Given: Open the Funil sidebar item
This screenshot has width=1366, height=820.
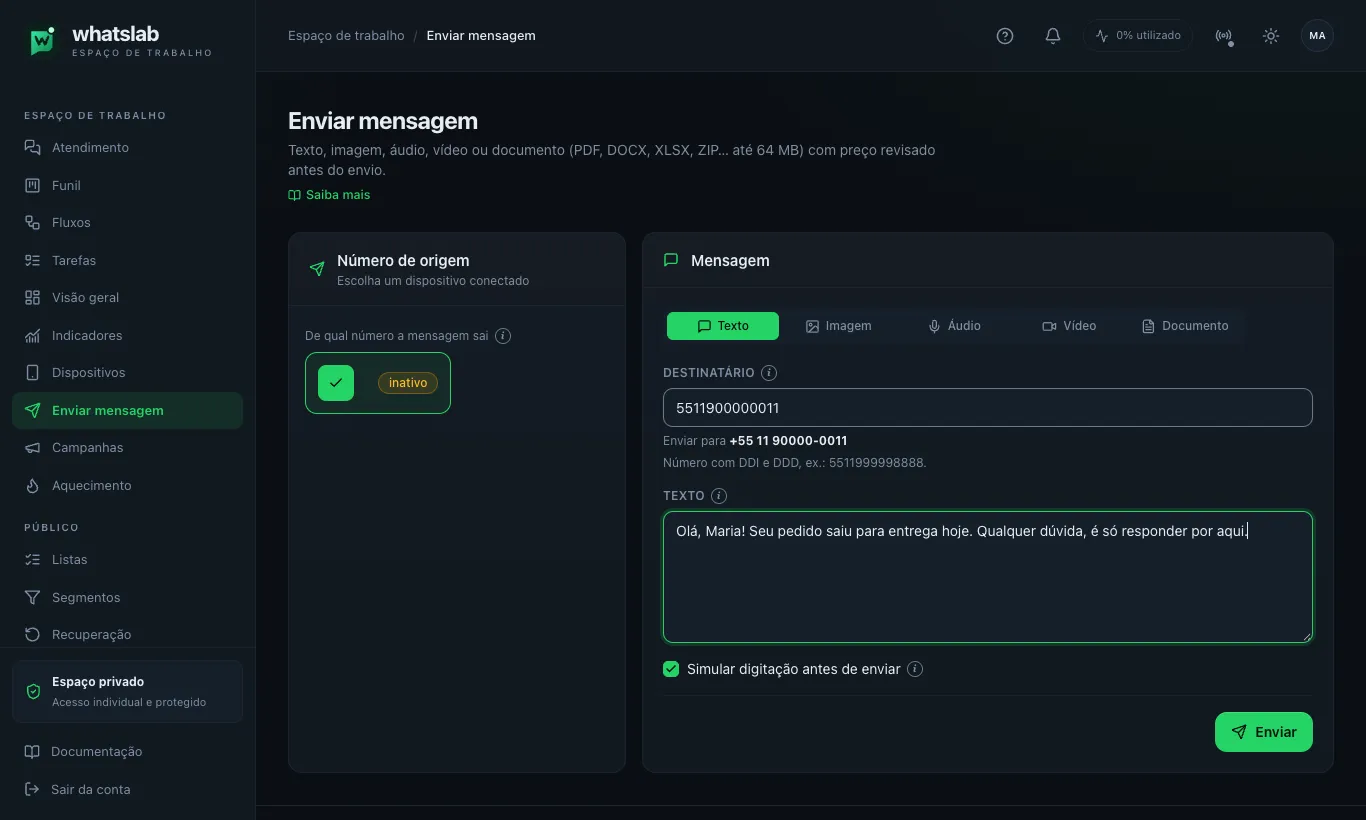Looking at the screenshot, I should [x=127, y=185].
